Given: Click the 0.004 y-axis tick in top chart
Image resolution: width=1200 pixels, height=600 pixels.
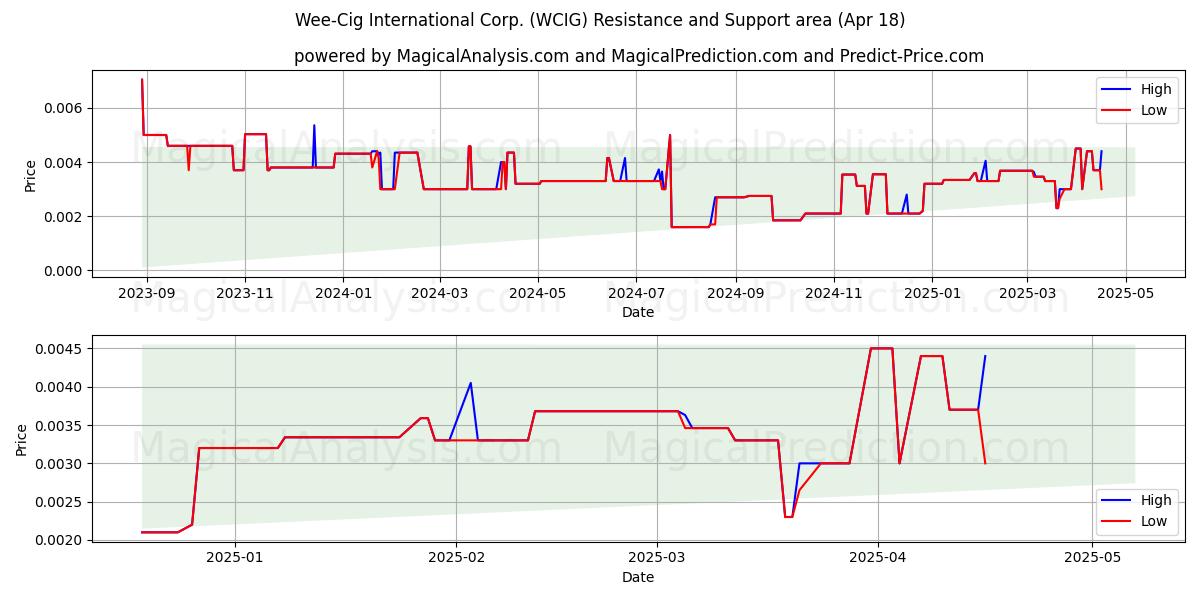Looking at the screenshot, I should [x=63, y=162].
